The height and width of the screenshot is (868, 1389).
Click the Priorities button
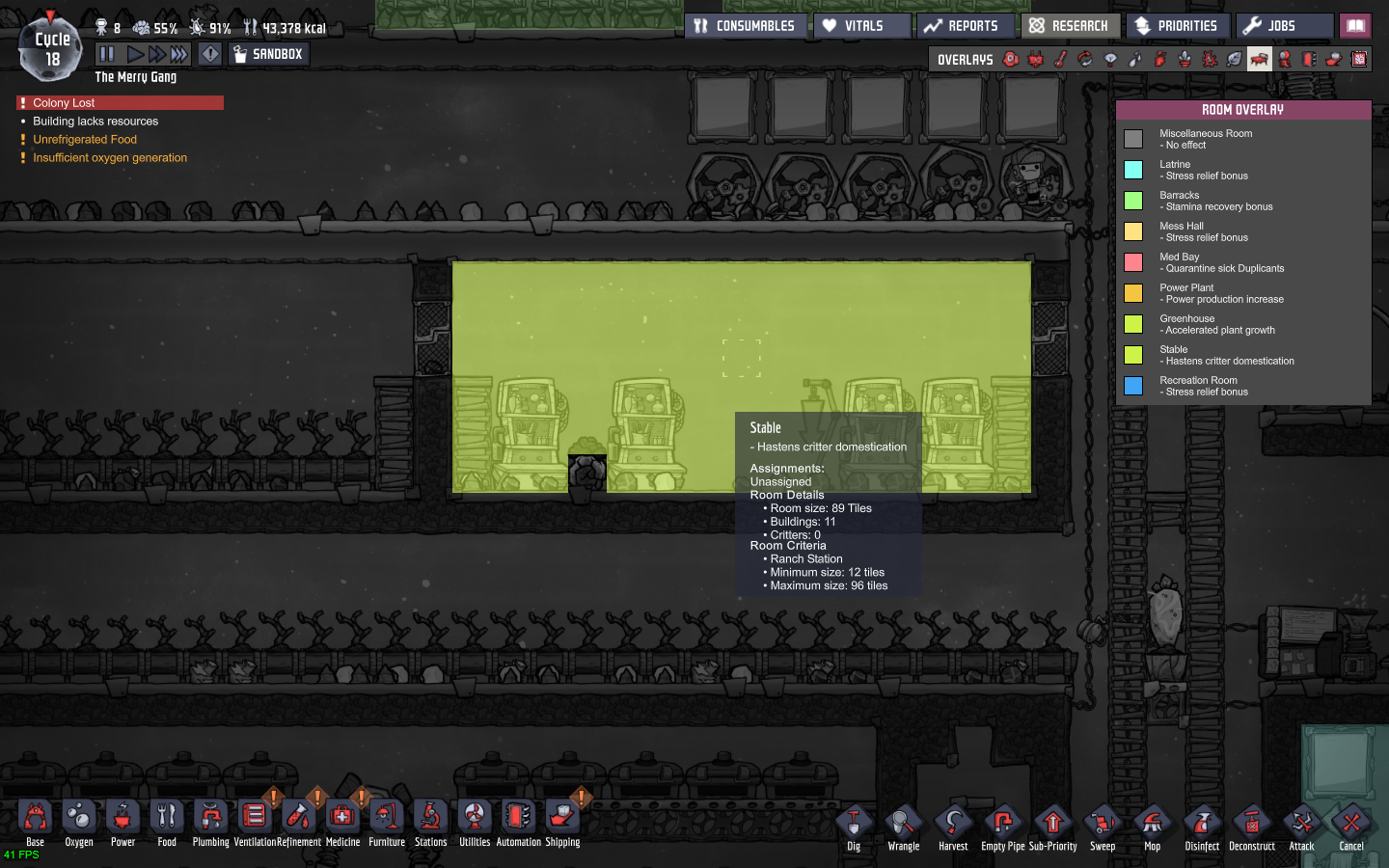(1177, 26)
